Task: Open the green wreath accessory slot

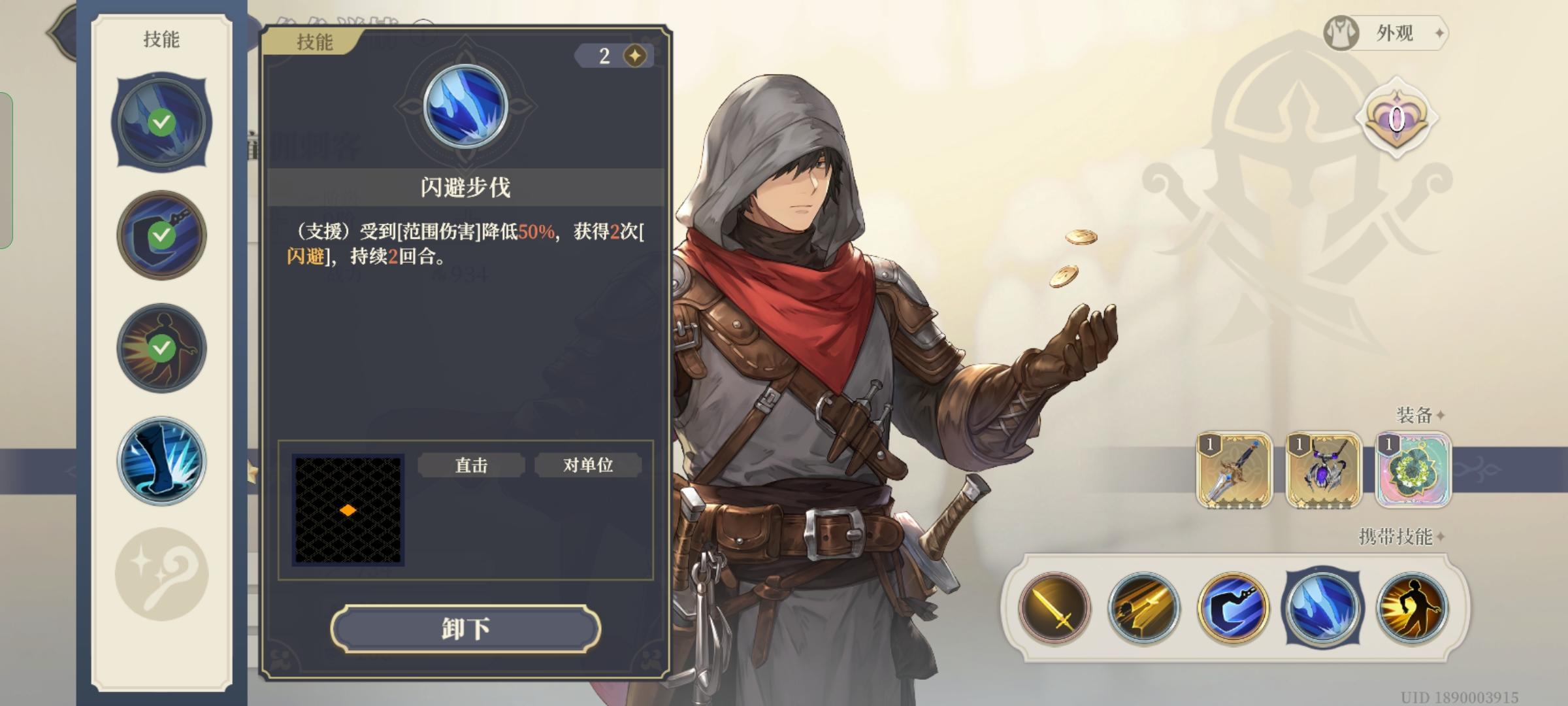Action: 1413,471
